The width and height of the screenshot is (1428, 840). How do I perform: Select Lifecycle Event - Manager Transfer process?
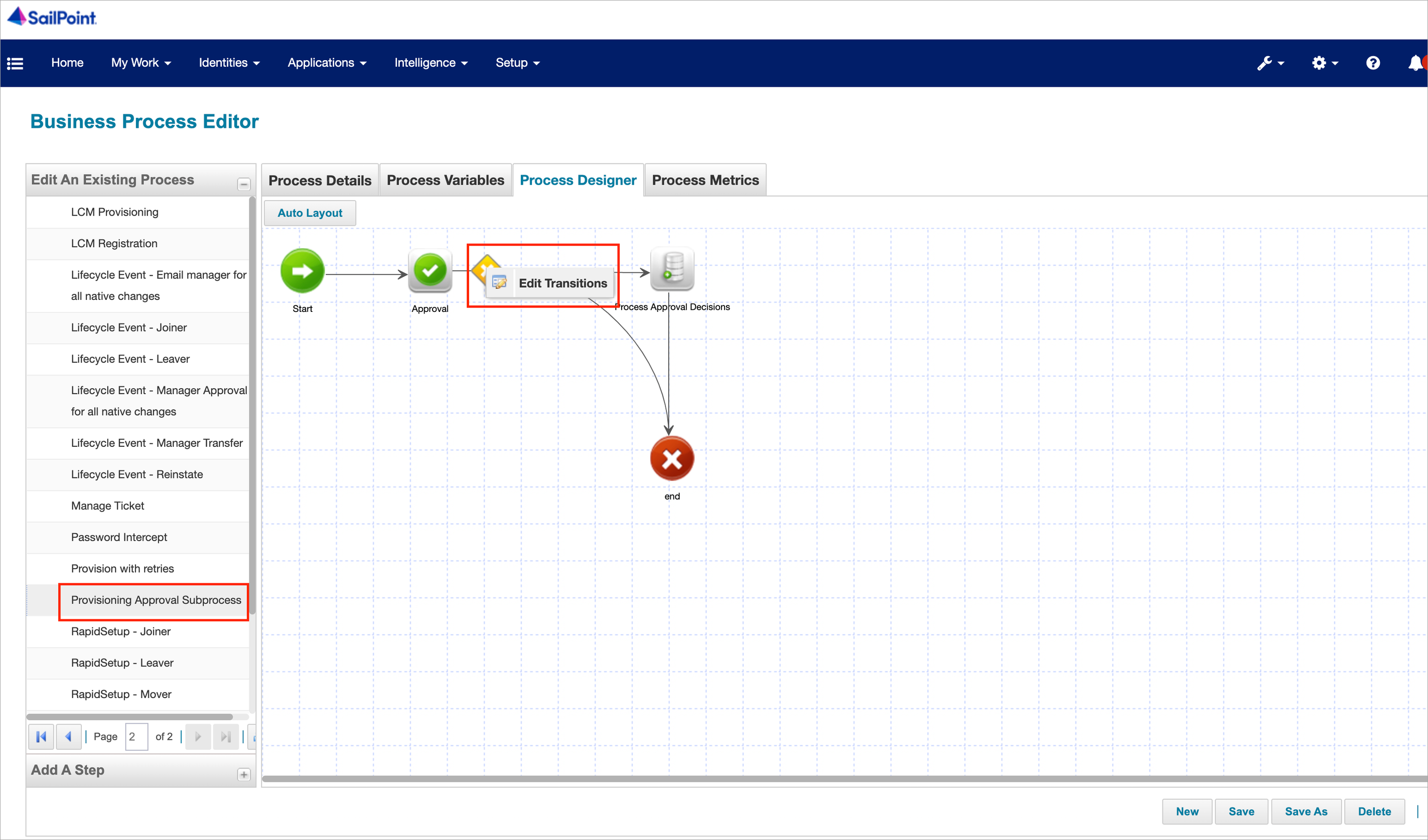coord(137,443)
